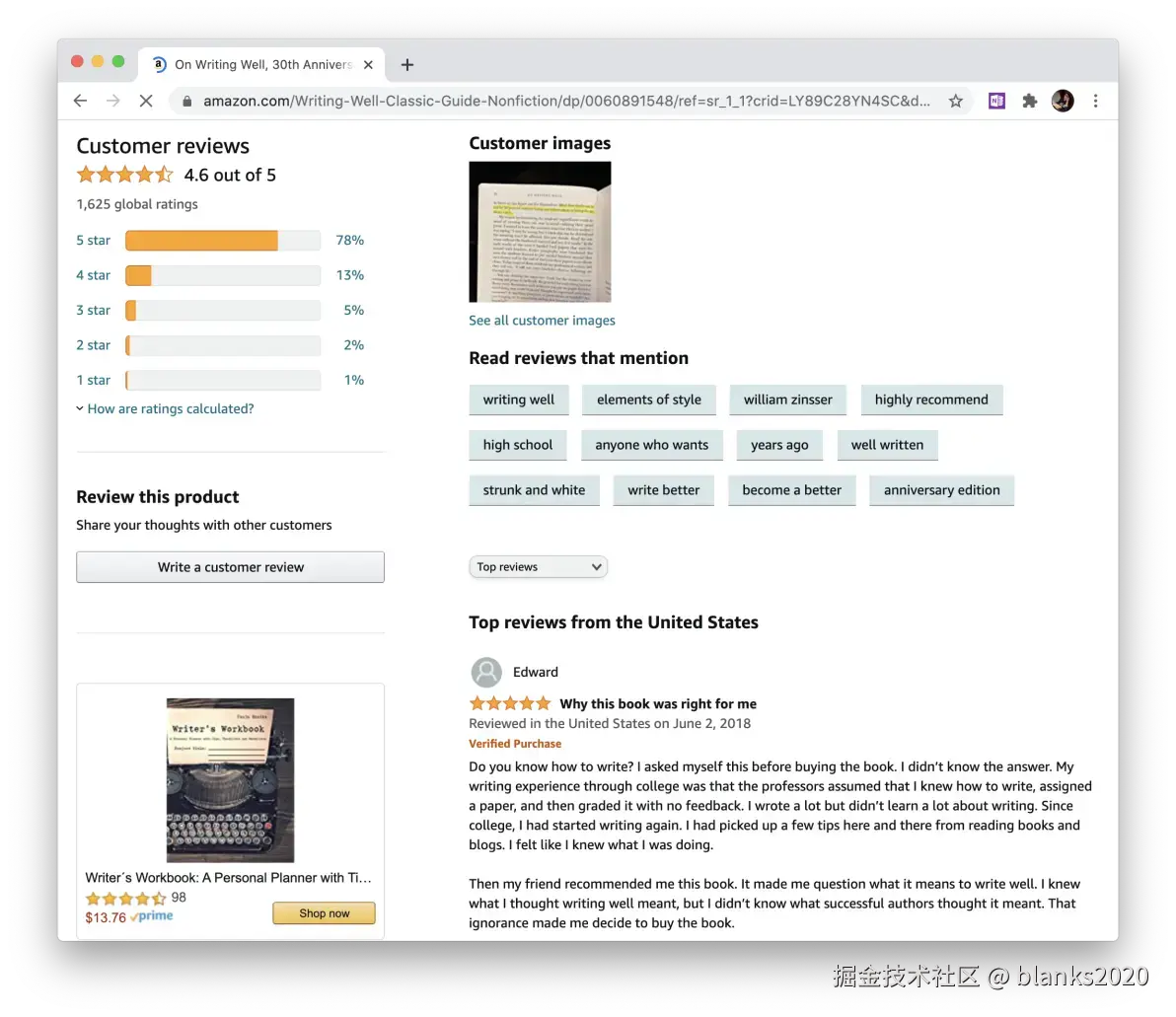The width and height of the screenshot is (1176, 1017).
Task: Open the Chrome profile avatar
Action: pos(1062,101)
